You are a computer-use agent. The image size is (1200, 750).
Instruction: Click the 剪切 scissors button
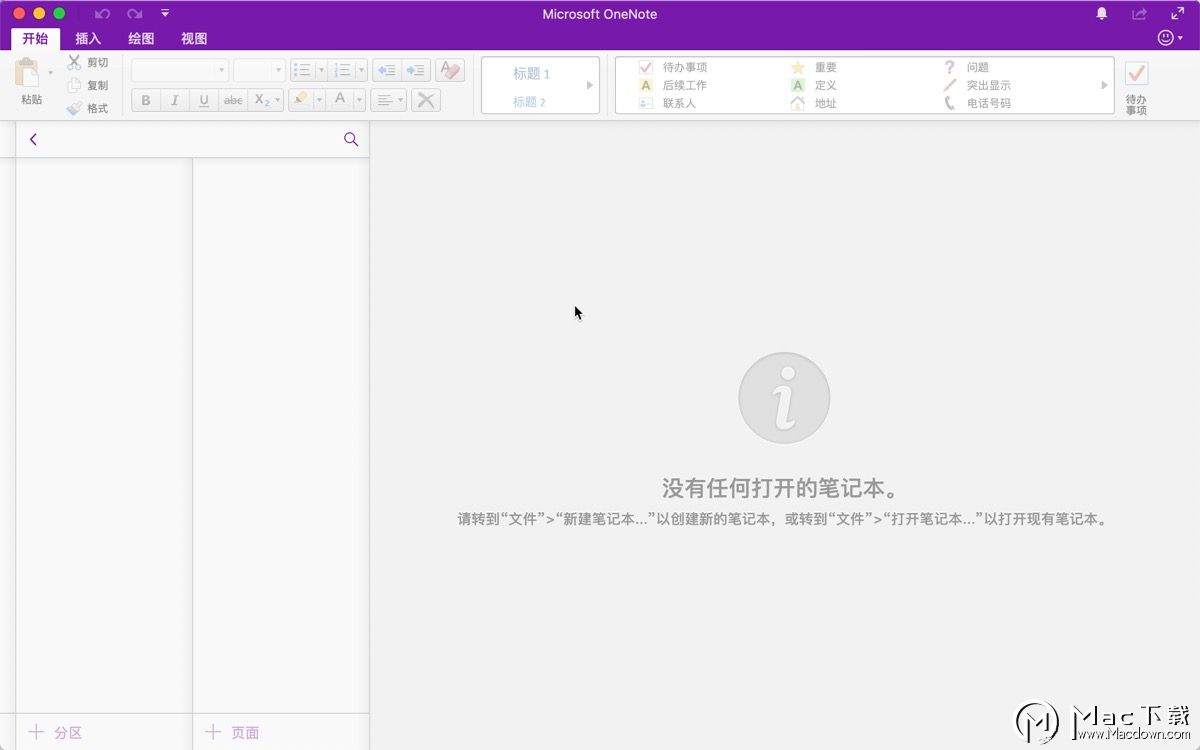tap(88, 62)
